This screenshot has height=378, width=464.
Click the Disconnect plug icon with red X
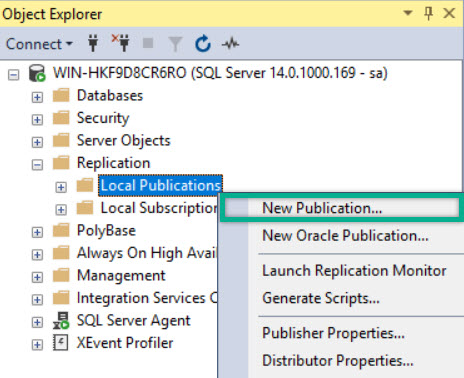tap(121, 43)
